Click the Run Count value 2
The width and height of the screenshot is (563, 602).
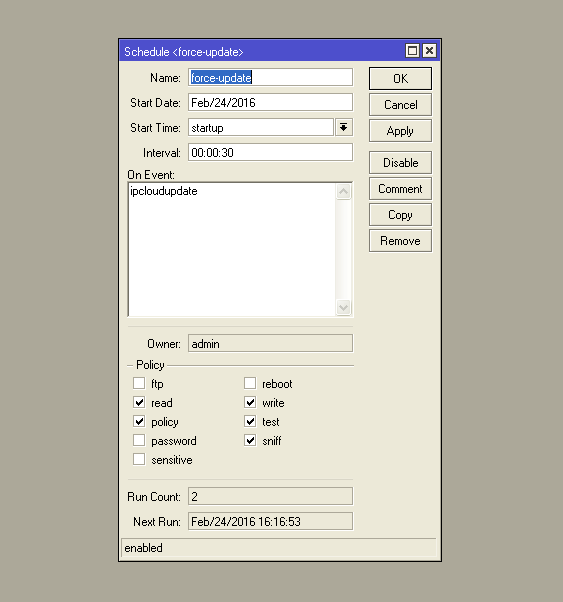coord(270,496)
